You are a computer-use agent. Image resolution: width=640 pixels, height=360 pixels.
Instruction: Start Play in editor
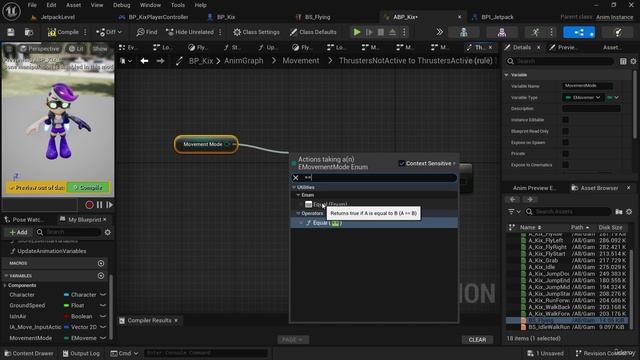(x=357, y=32)
